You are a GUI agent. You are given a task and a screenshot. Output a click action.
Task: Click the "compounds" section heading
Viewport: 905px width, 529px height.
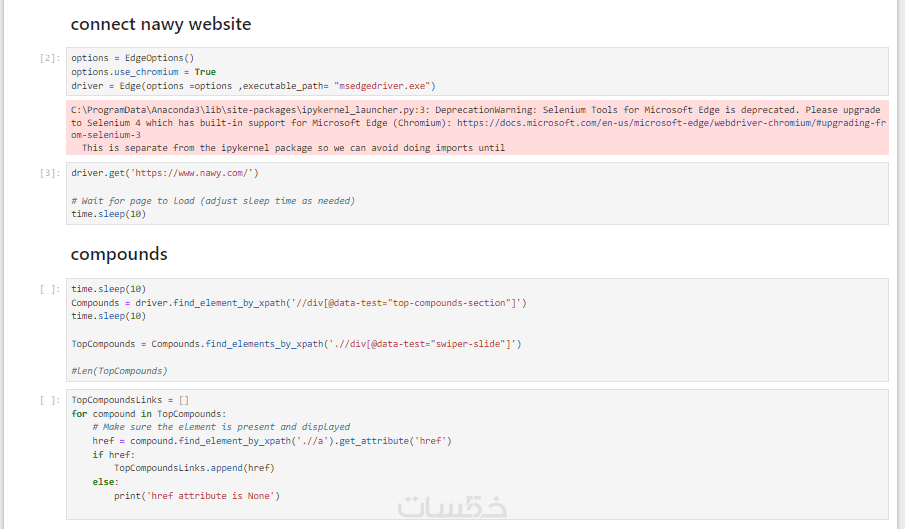pos(119,254)
